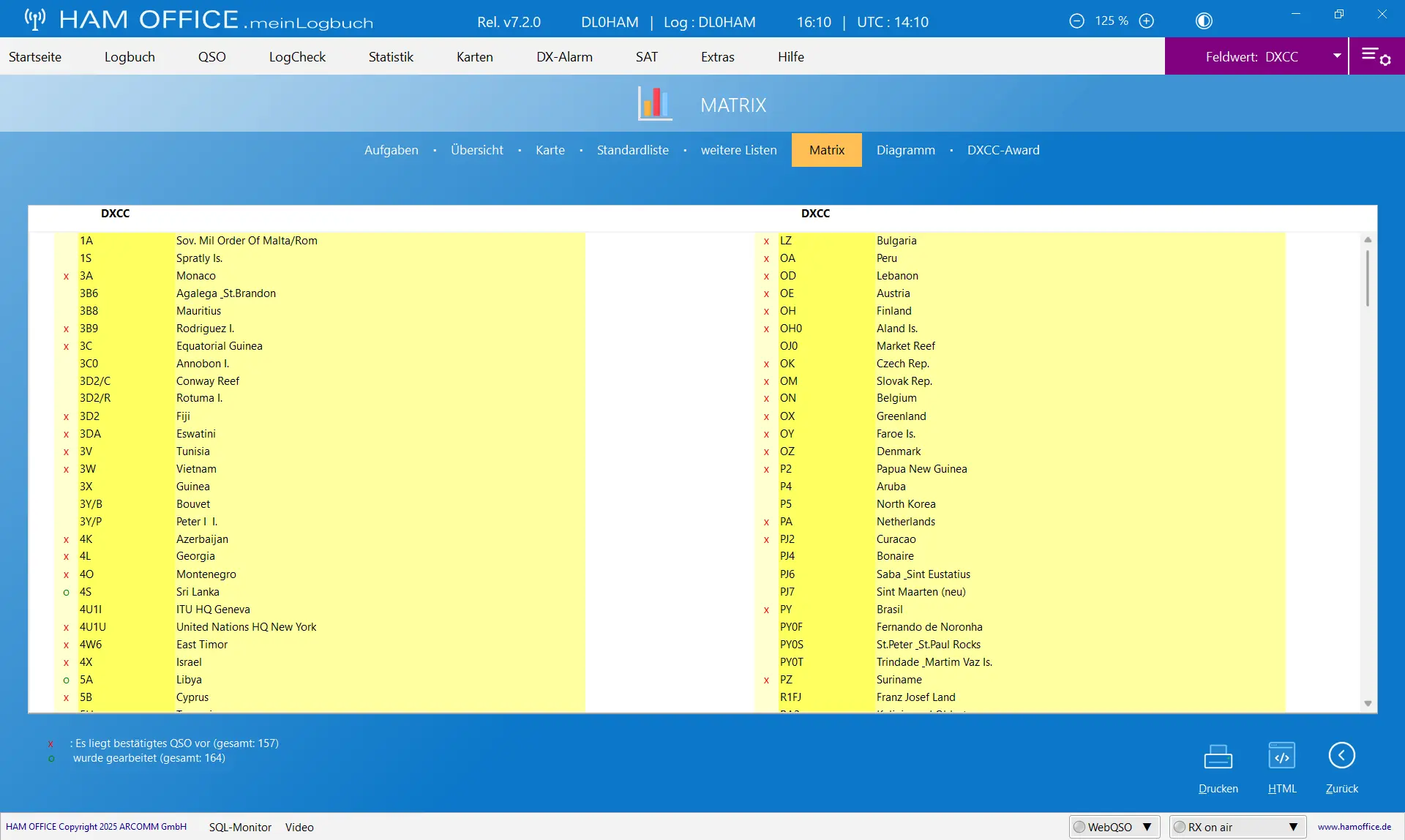Click the Drucken printer icon

click(1218, 757)
